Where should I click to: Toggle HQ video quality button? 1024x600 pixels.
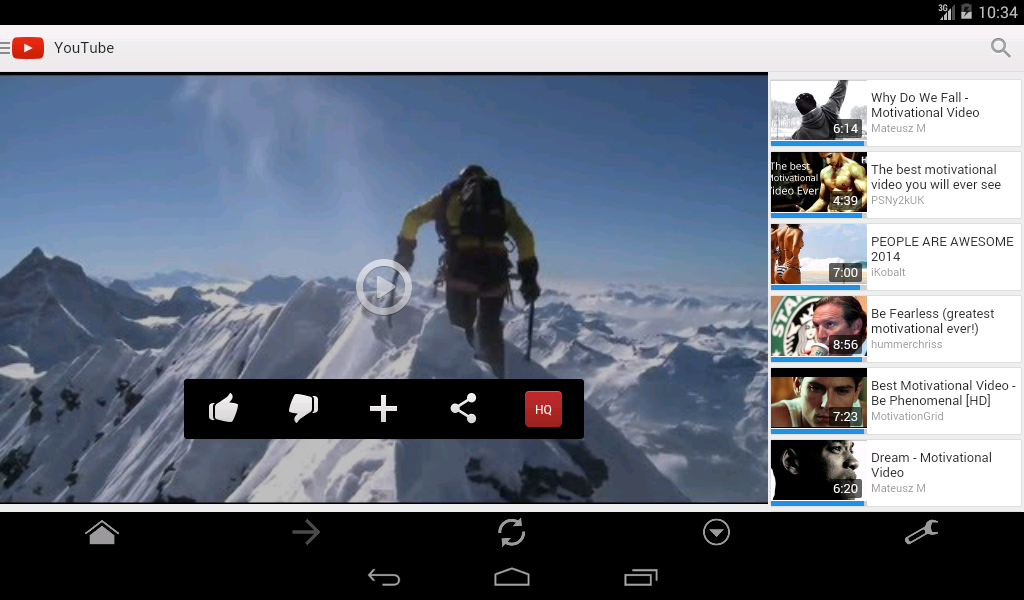pos(543,409)
